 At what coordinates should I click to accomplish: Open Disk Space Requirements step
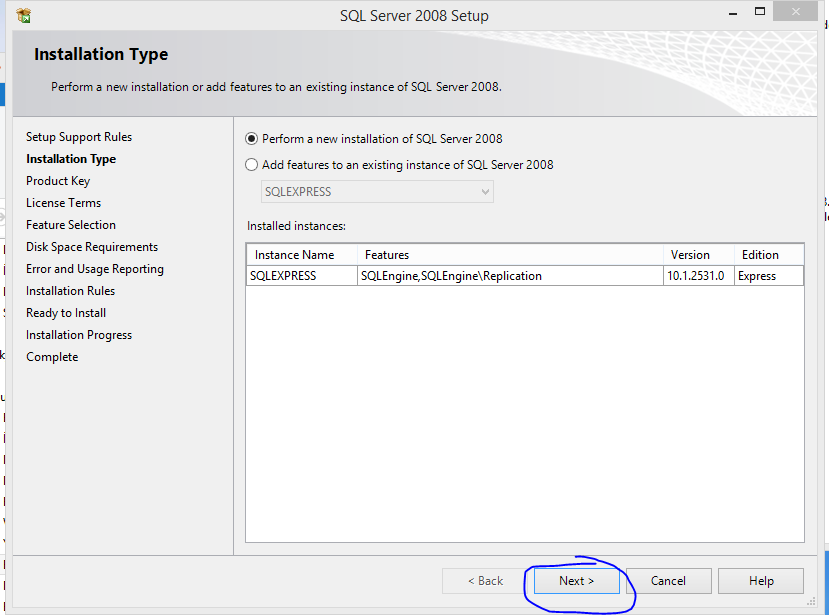[x=92, y=247]
